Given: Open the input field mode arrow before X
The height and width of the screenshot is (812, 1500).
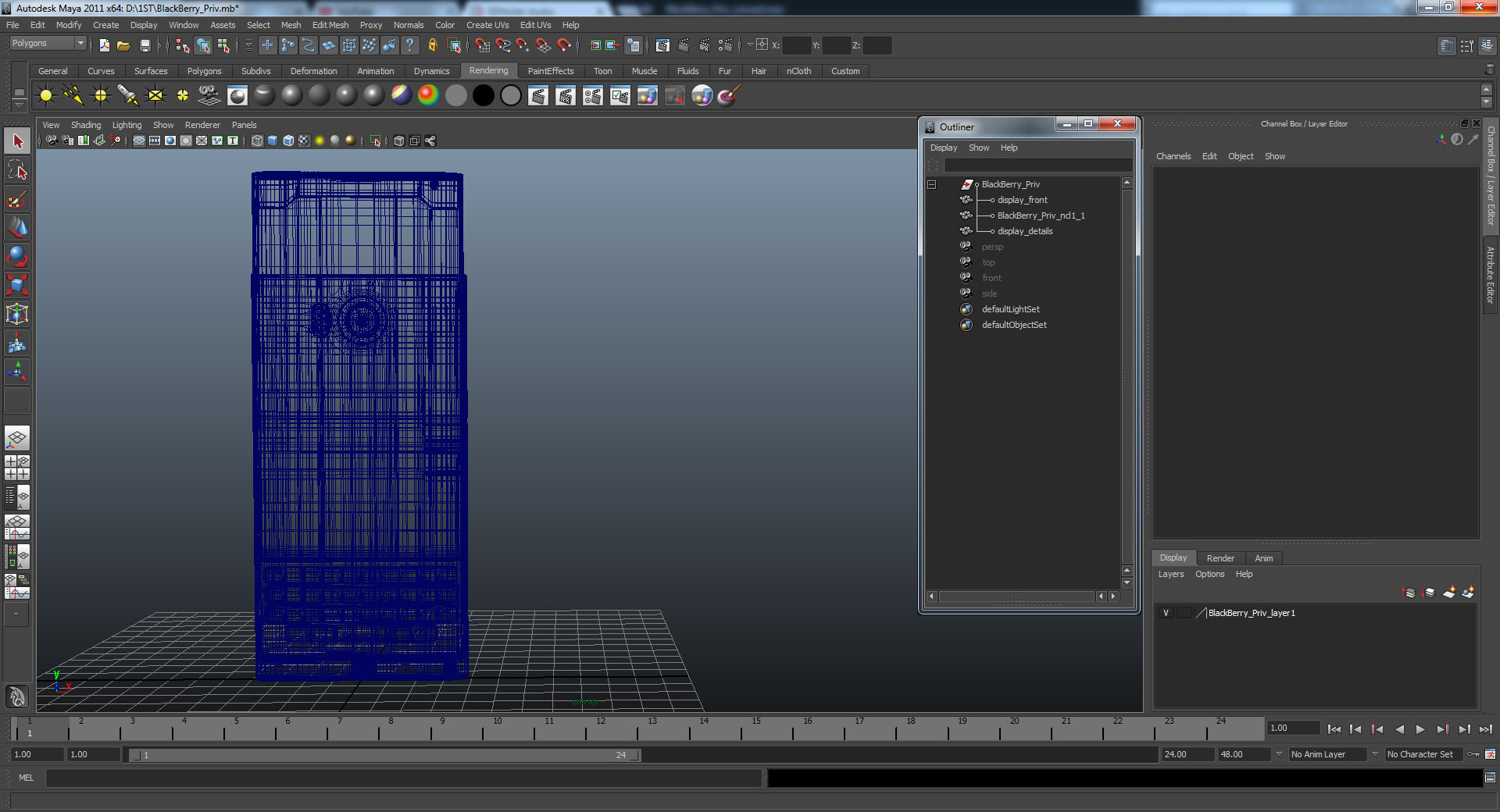Looking at the screenshot, I should (750, 45).
